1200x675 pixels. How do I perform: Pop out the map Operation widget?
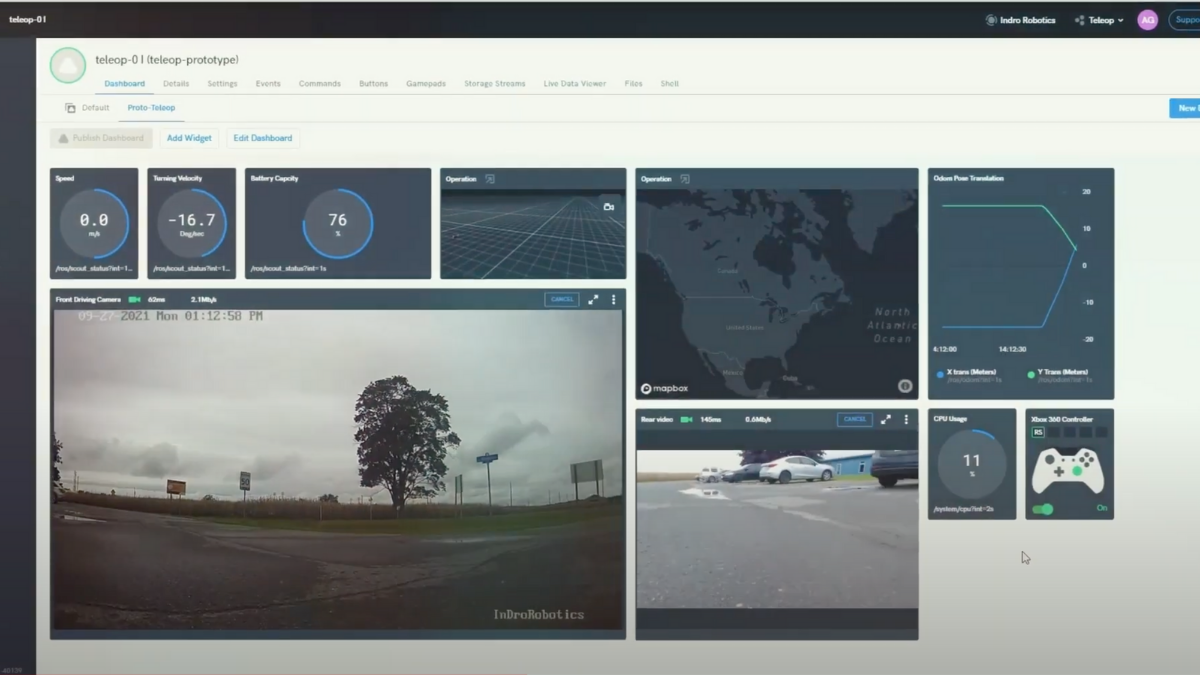point(685,179)
